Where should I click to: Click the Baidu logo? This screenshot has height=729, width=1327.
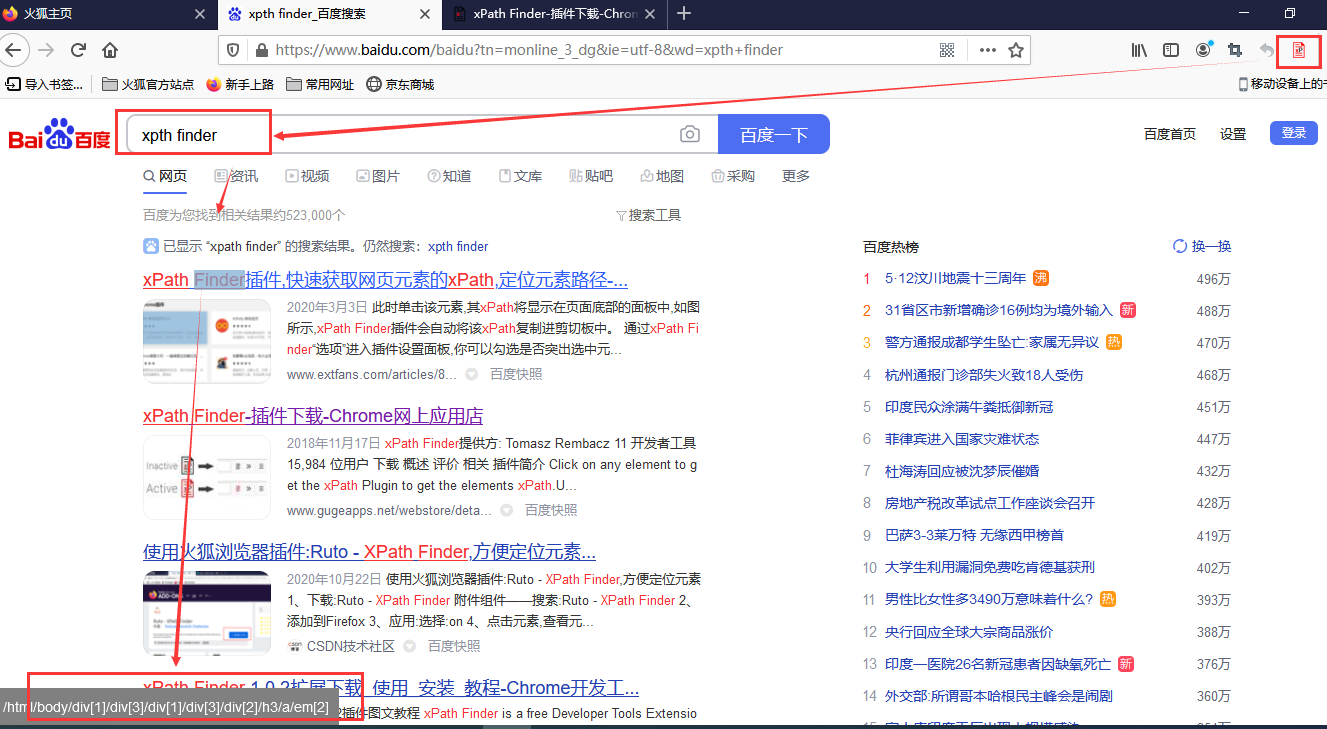(59, 135)
